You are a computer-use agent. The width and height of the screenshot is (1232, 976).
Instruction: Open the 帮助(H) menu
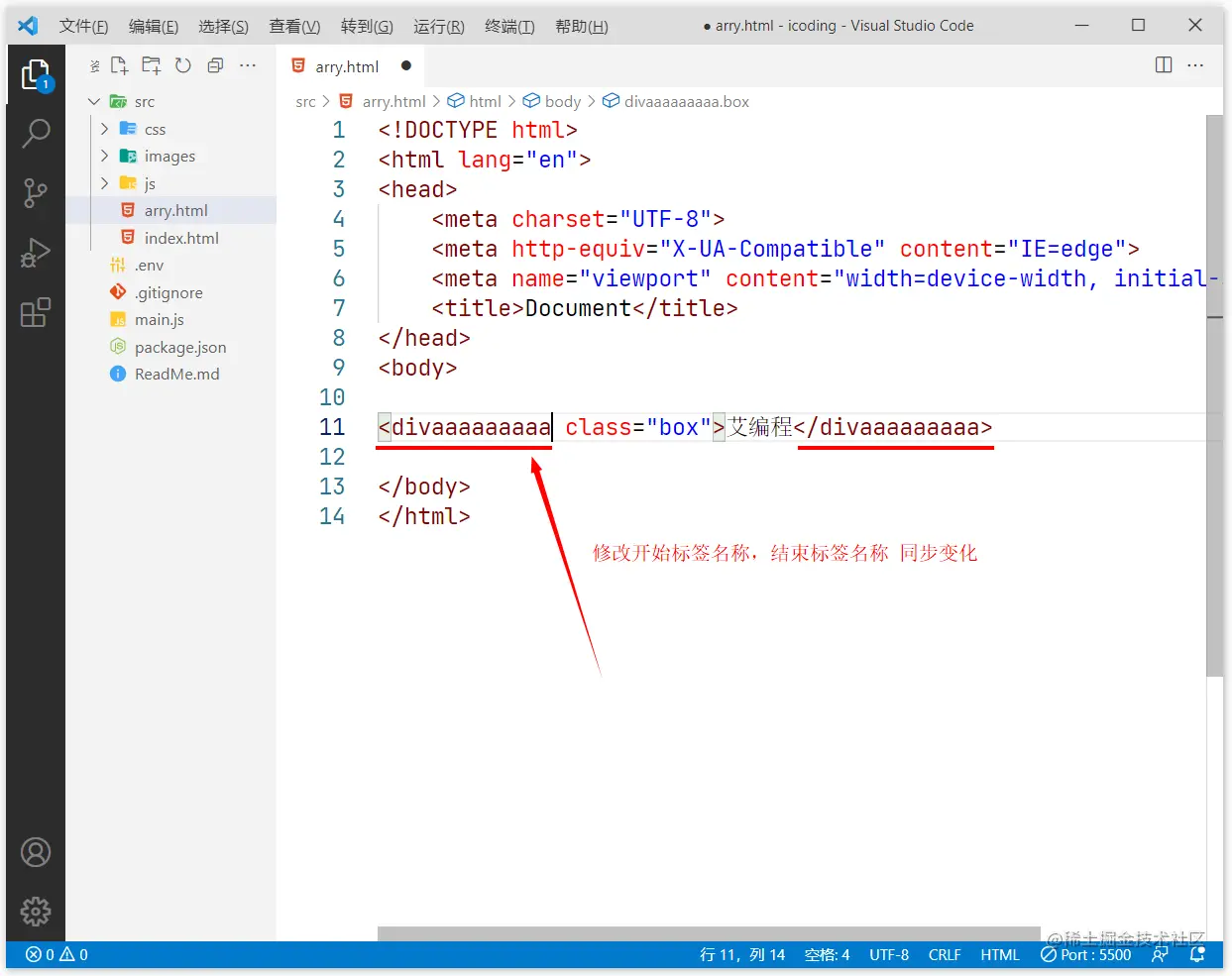582,26
